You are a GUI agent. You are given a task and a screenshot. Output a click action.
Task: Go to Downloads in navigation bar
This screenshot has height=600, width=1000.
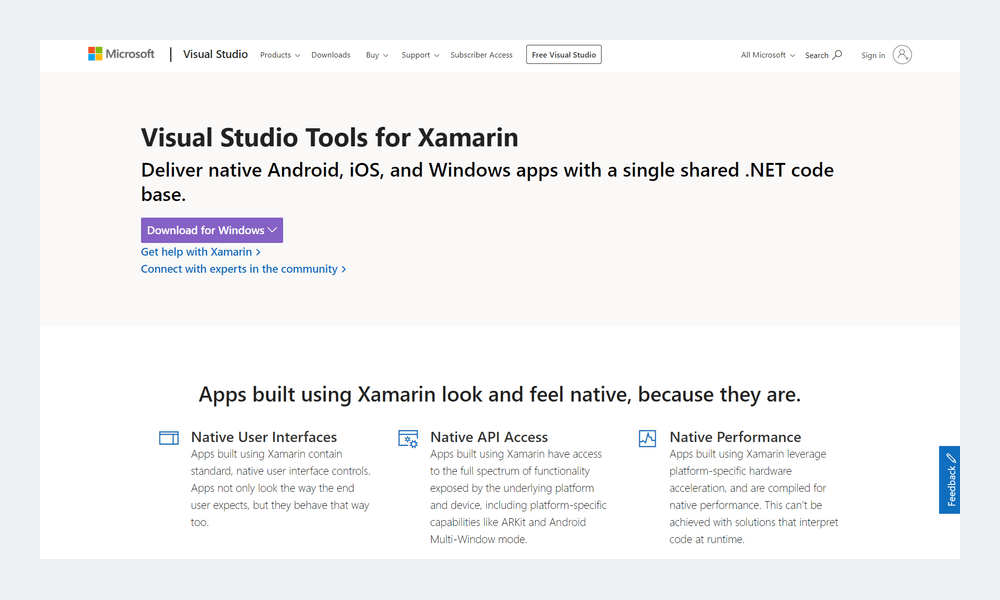coord(330,55)
